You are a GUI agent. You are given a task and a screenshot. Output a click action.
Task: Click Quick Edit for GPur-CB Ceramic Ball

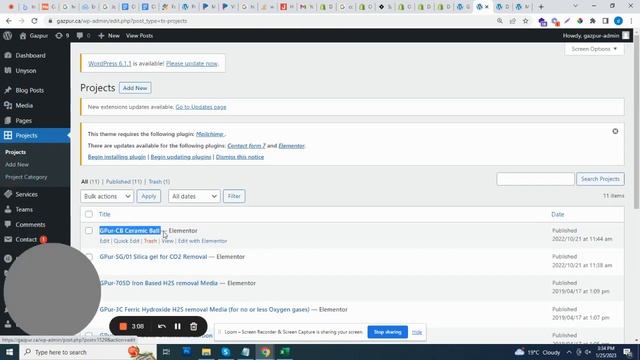[126, 241]
